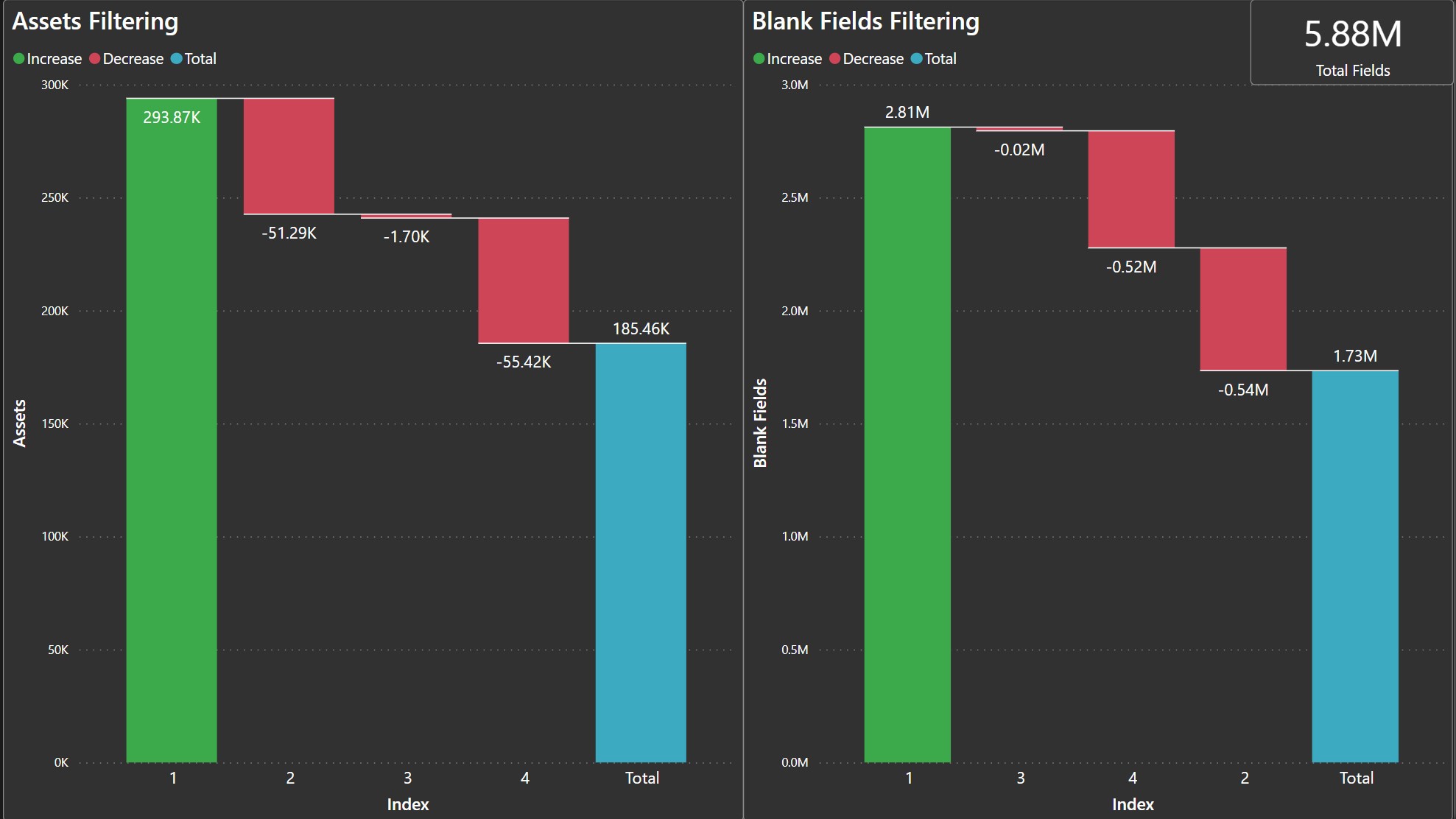Select the red -0.54M decrease bar
This screenshot has width=1456, height=819.
(x=1243, y=309)
